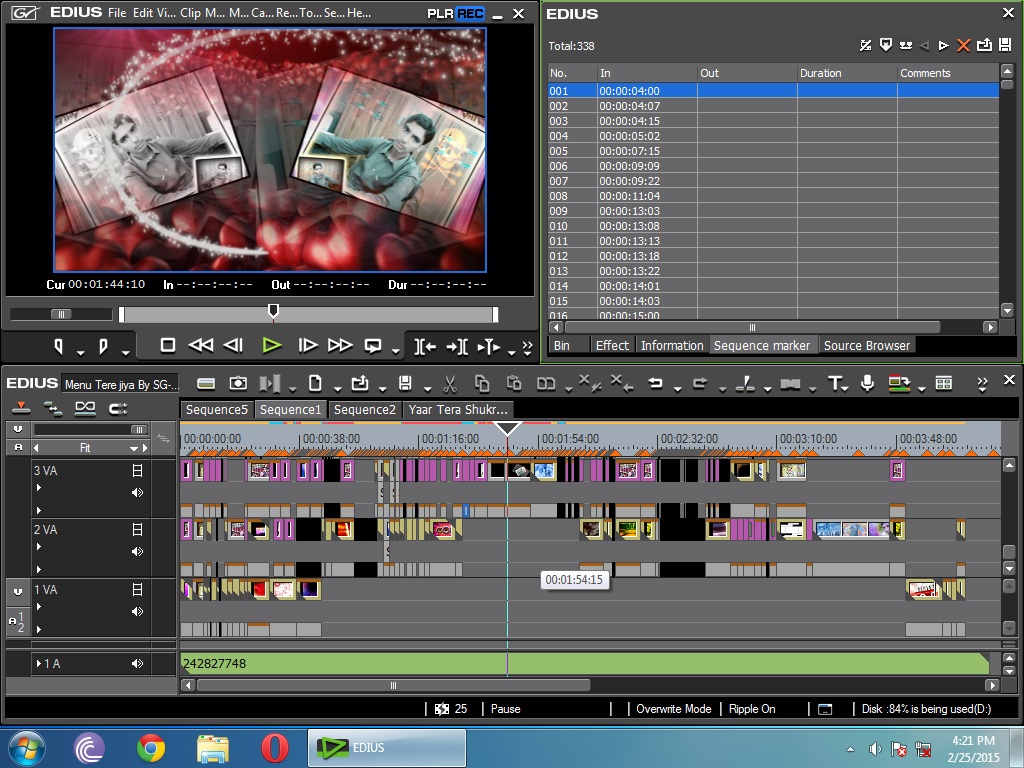
Task: Expand the Create Title dropdown arrow
Action: (846, 389)
